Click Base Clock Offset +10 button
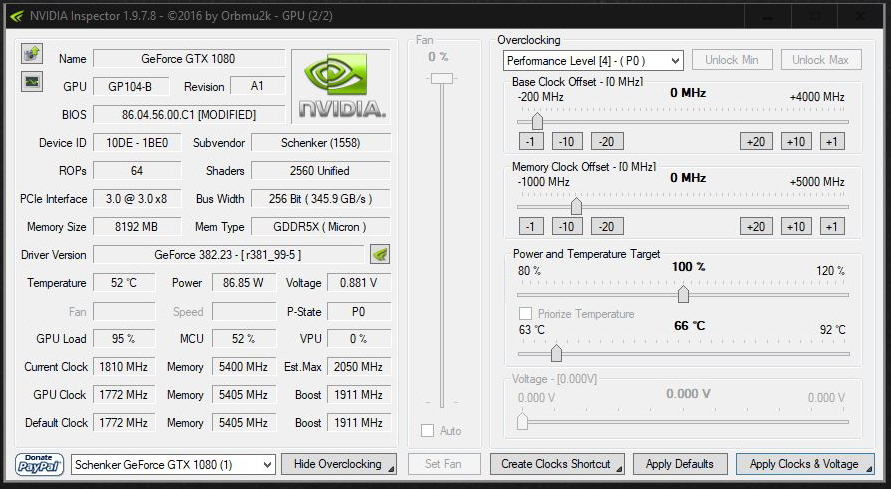 click(796, 141)
